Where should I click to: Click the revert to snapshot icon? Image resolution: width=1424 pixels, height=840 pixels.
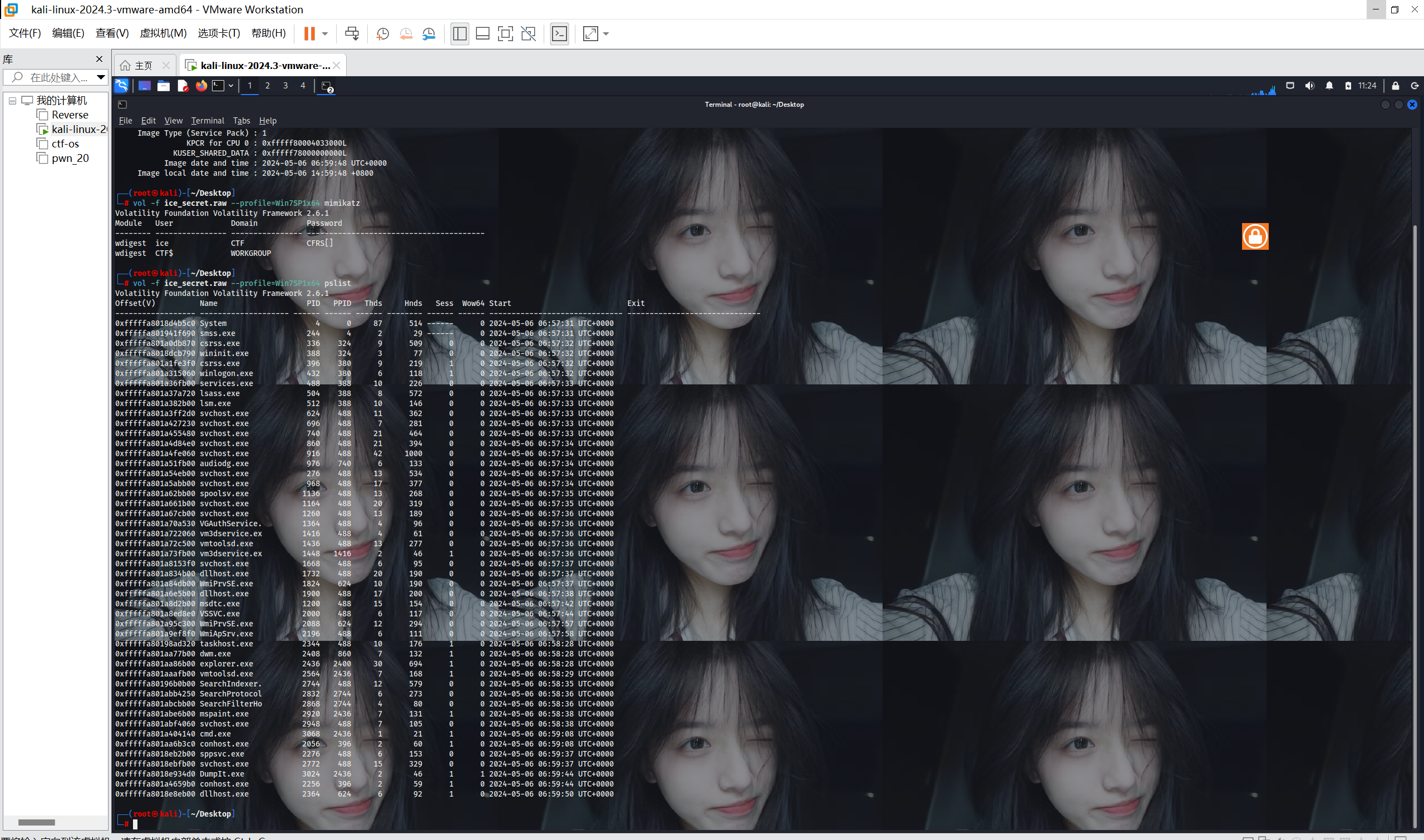[x=406, y=34]
